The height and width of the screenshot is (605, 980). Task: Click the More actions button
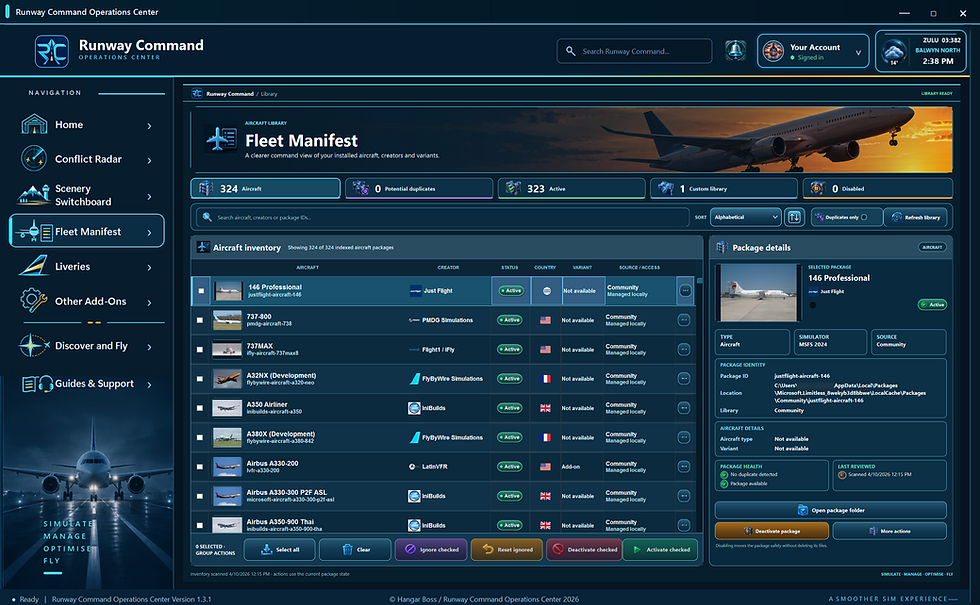890,531
